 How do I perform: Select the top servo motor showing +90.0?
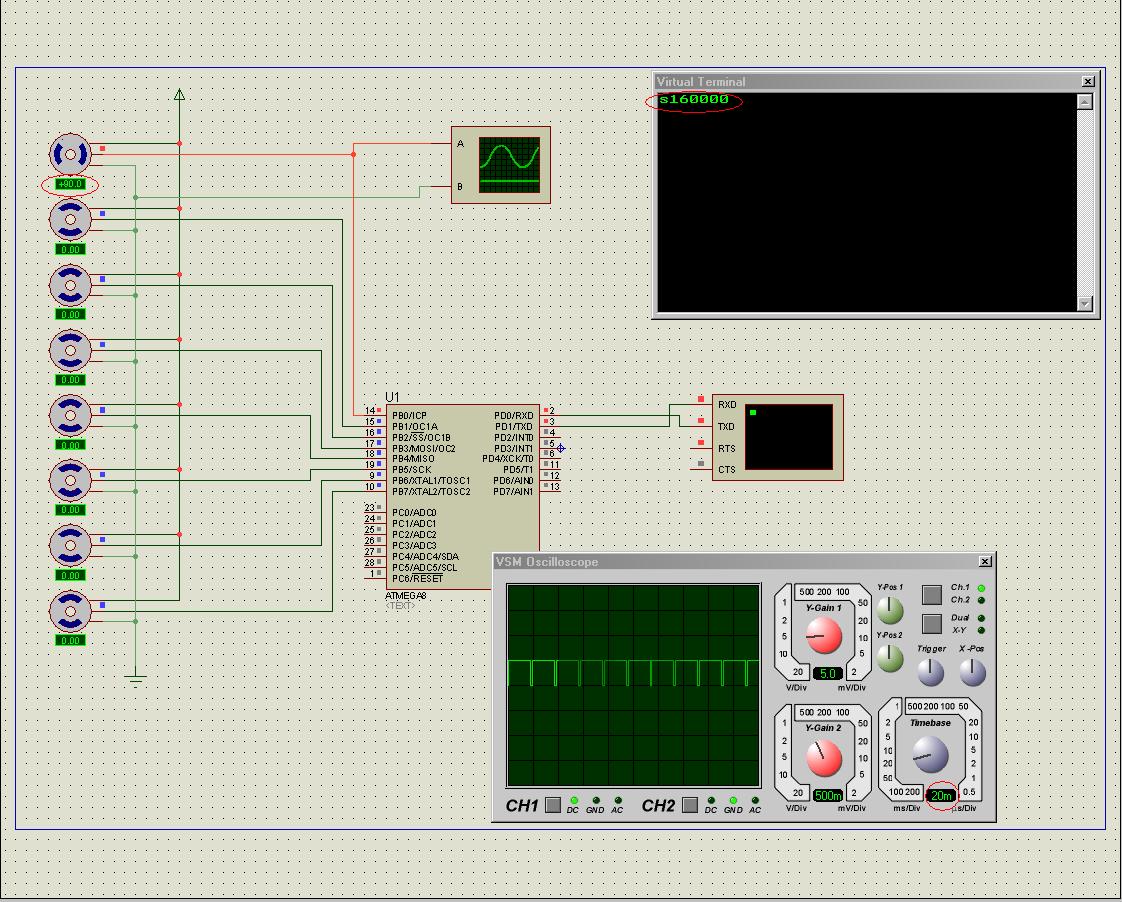coord(70,154)
